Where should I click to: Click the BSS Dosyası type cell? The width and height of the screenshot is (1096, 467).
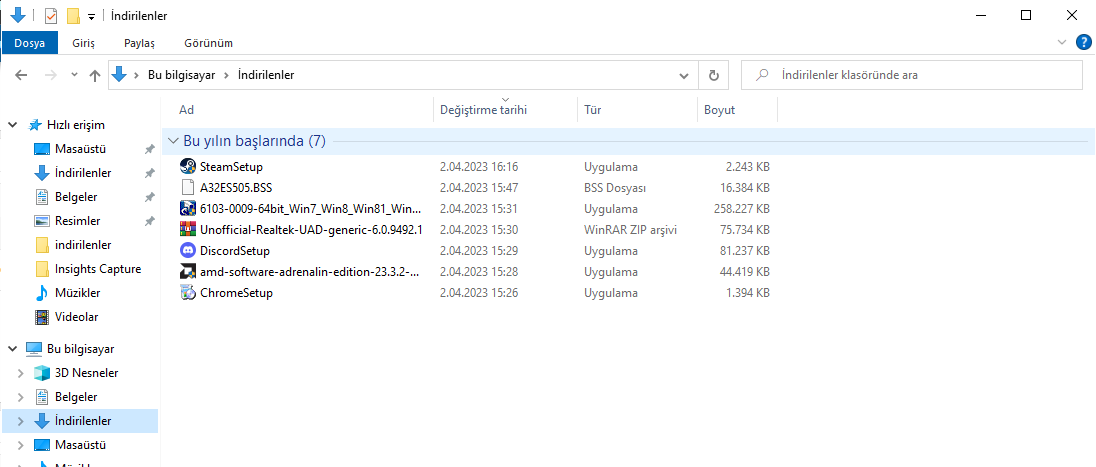[x=615, y=188]
